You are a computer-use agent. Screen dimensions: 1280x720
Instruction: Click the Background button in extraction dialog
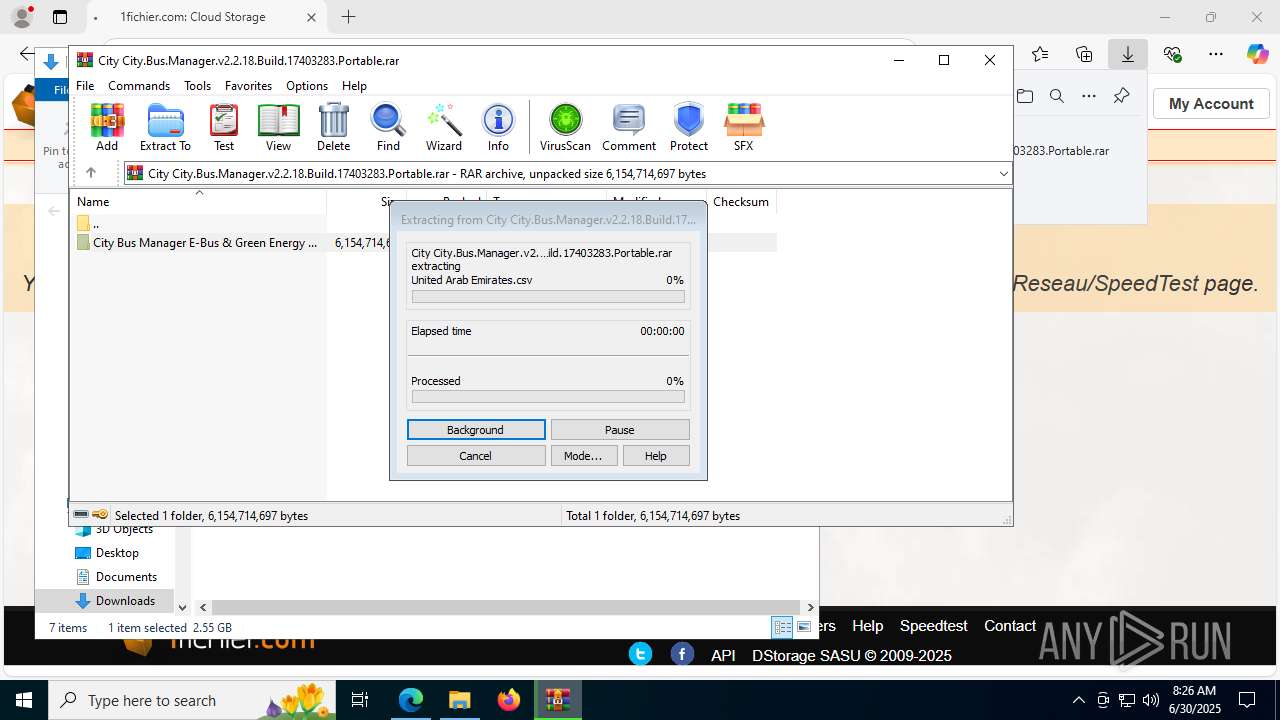tap(476, 430)
